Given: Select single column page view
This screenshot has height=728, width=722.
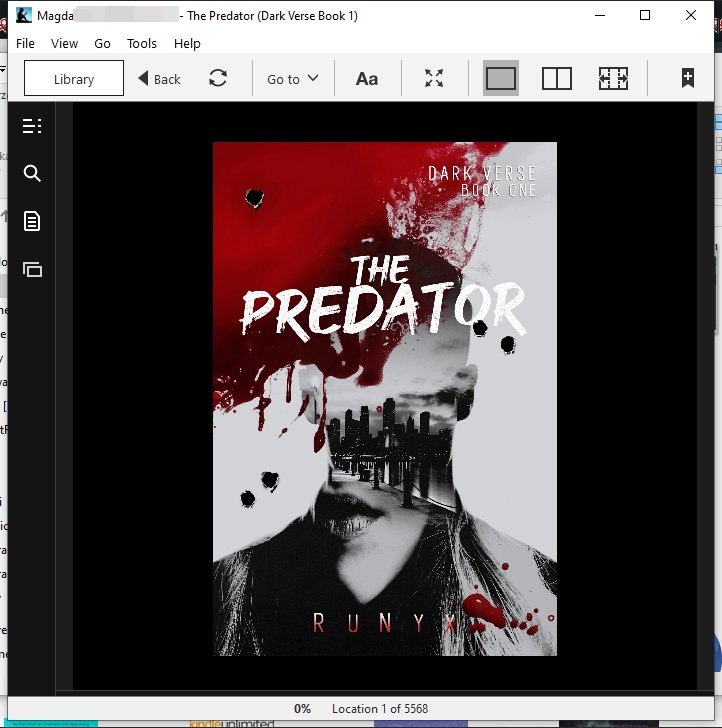Looking at the screenshot, I should 501,78.
